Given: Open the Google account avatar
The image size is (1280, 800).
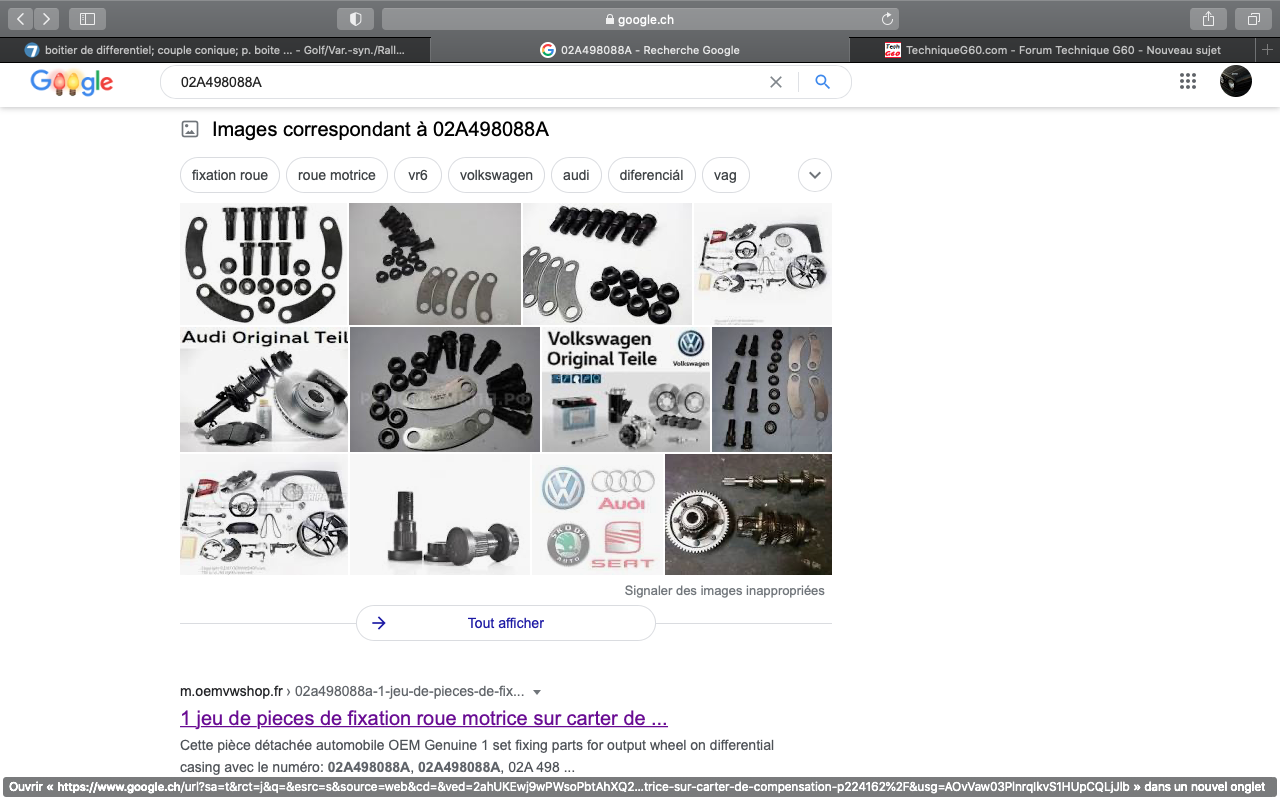Looking at the screenshot, I should [1236, 81].
